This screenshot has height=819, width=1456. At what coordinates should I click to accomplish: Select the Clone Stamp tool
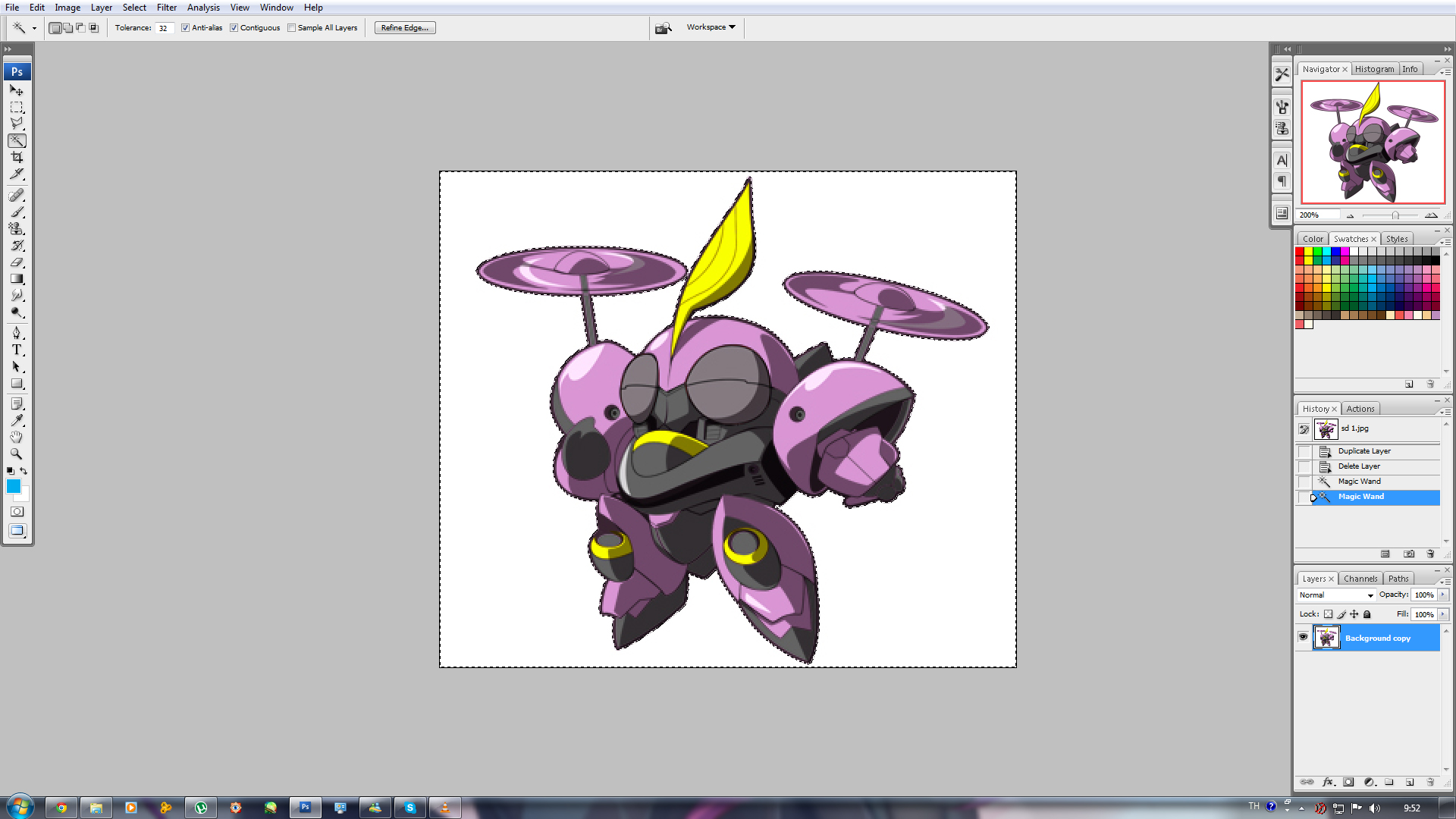(17, 229)
